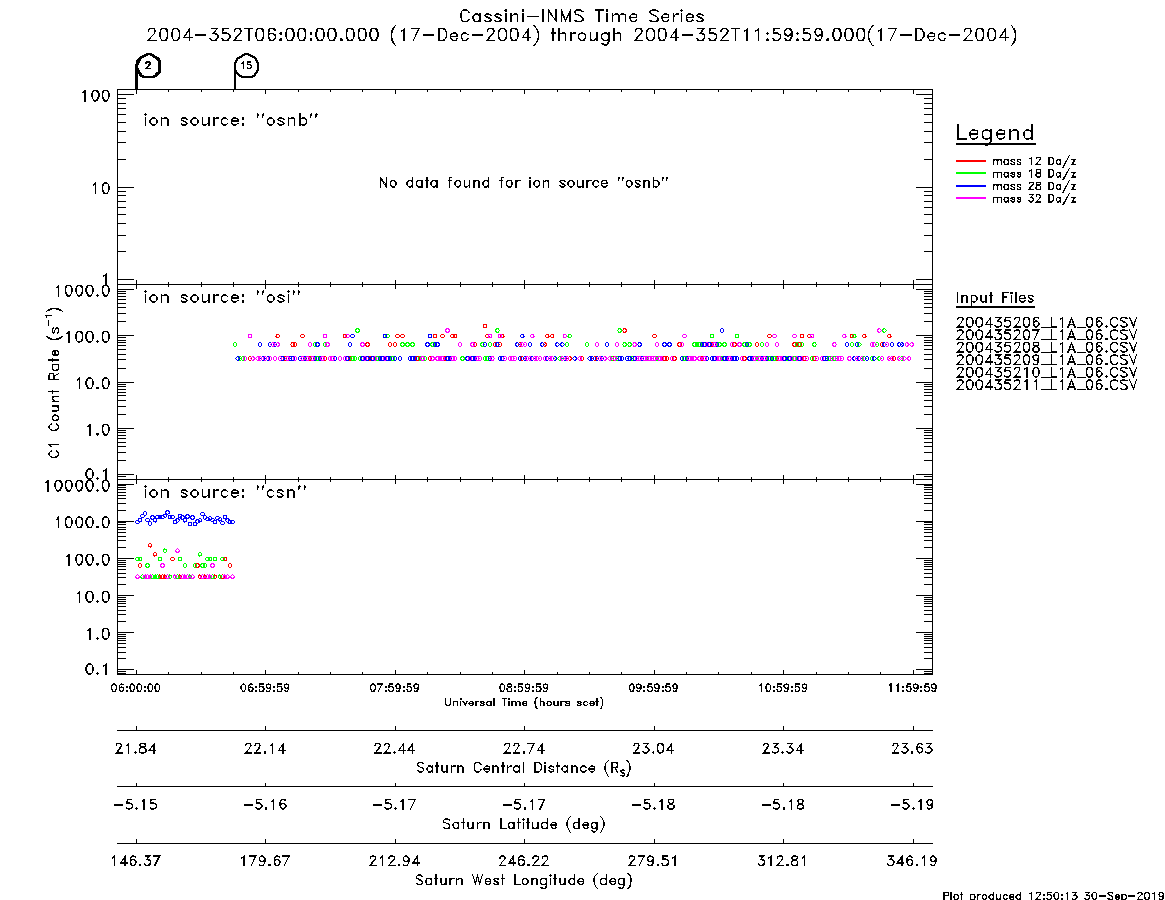1165x900 pixels.
Task: Click the 07:59:59 time tick label
Action: pos(395,688)
